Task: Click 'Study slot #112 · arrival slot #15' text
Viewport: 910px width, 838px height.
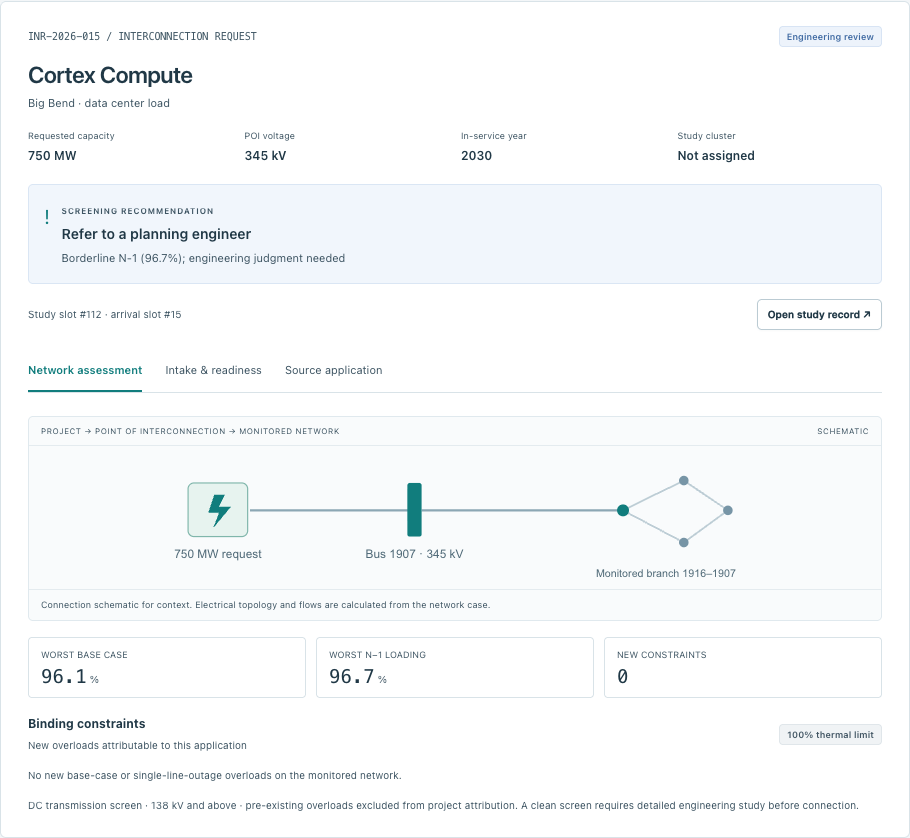Action: pyautogui.click(x=104, y=315)
